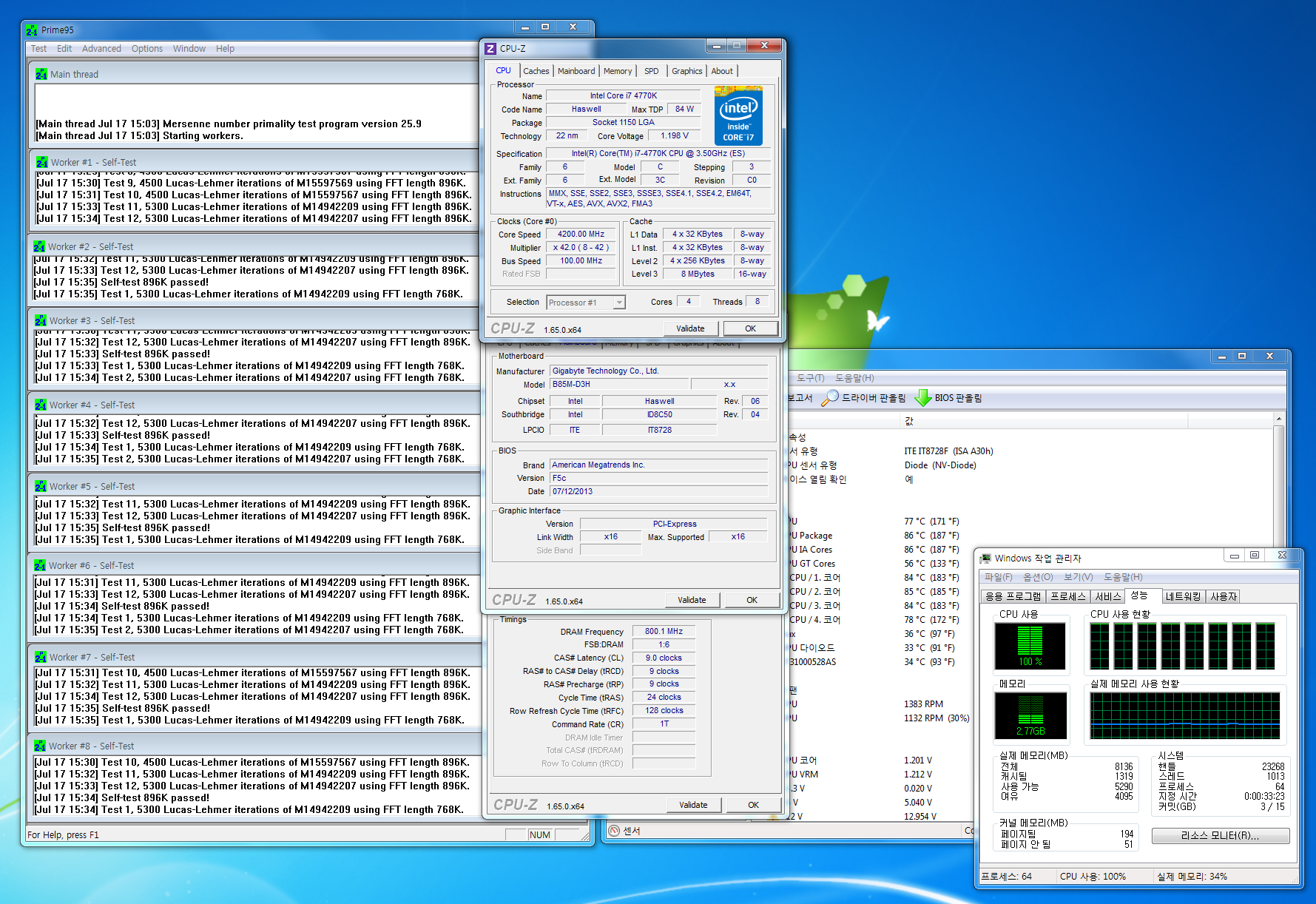This screenshot has height=904, width=1316.
Task: Click the sensor list scrollbar up arrow
Action: tap(1278, 419)
